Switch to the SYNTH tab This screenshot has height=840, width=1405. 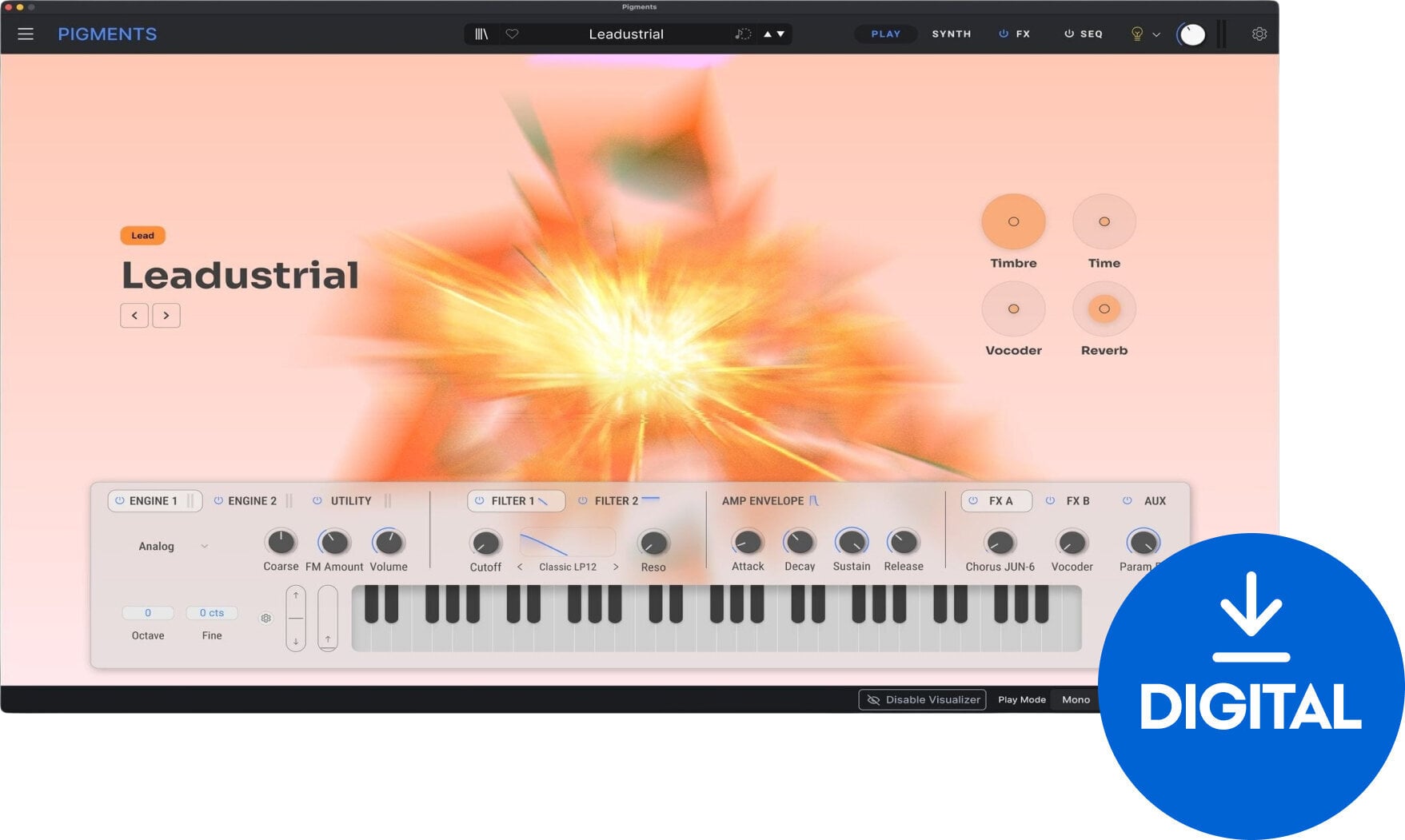(951, 34)
